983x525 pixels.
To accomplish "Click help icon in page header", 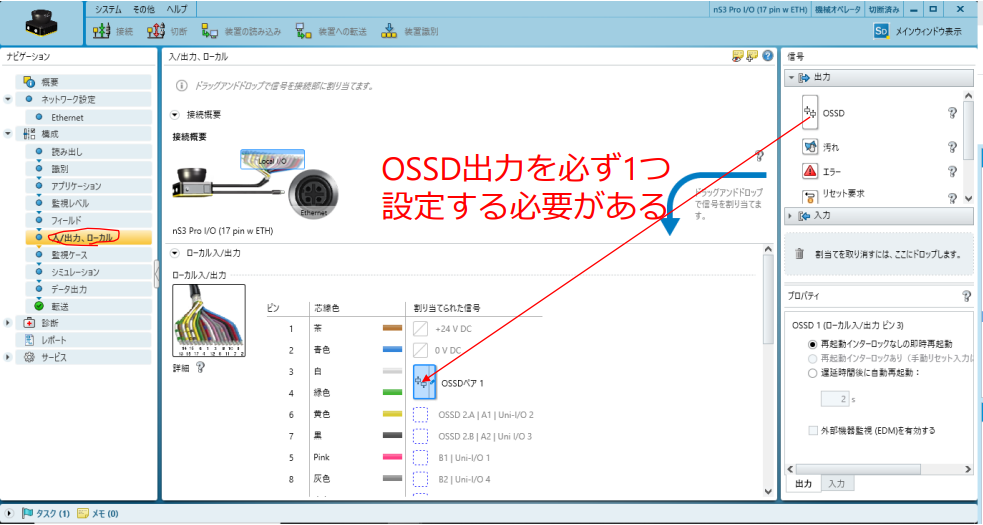I will tap(768, 56).
